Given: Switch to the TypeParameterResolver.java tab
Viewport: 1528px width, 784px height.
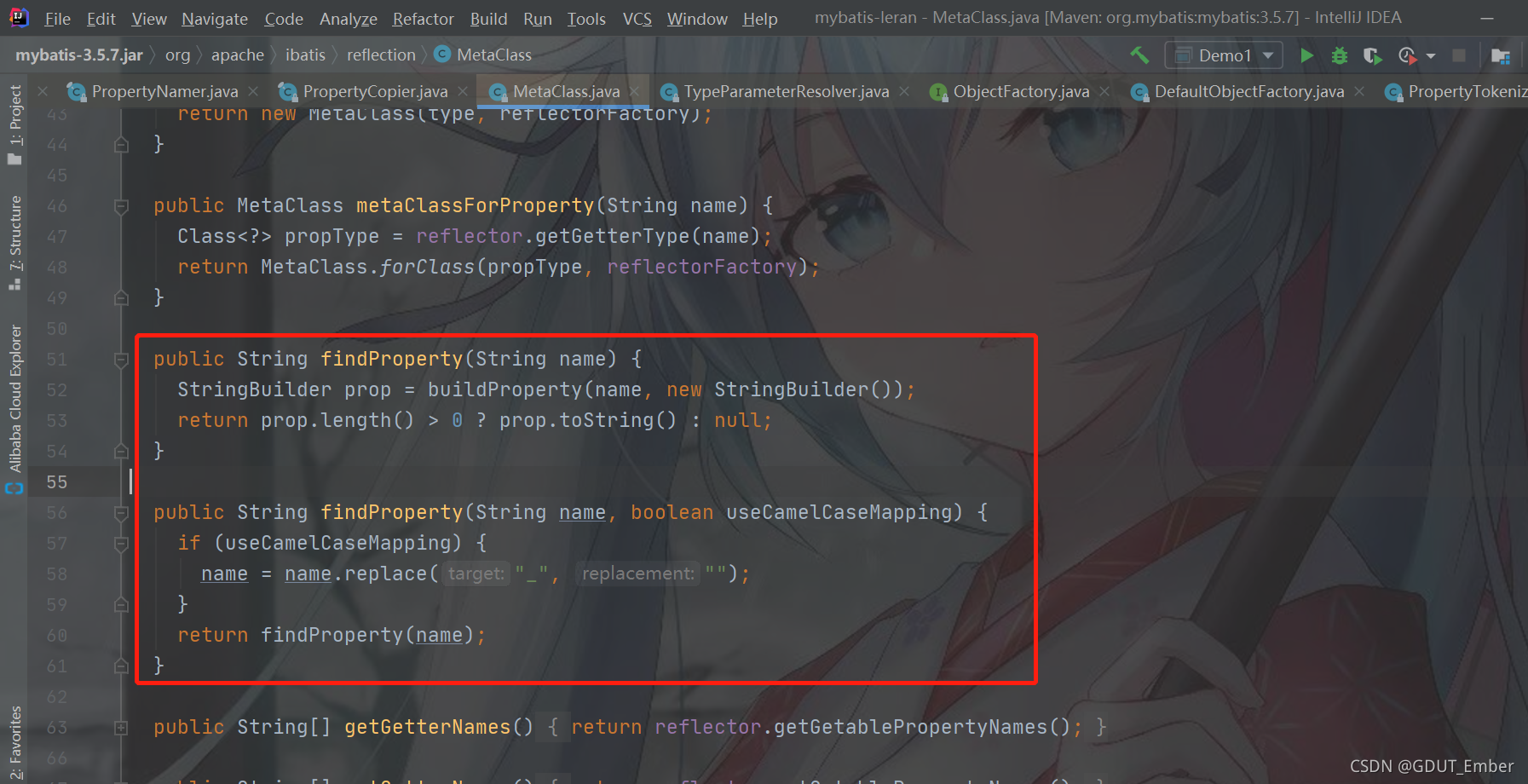Looking at the screenshot, I should coord(786,91).
